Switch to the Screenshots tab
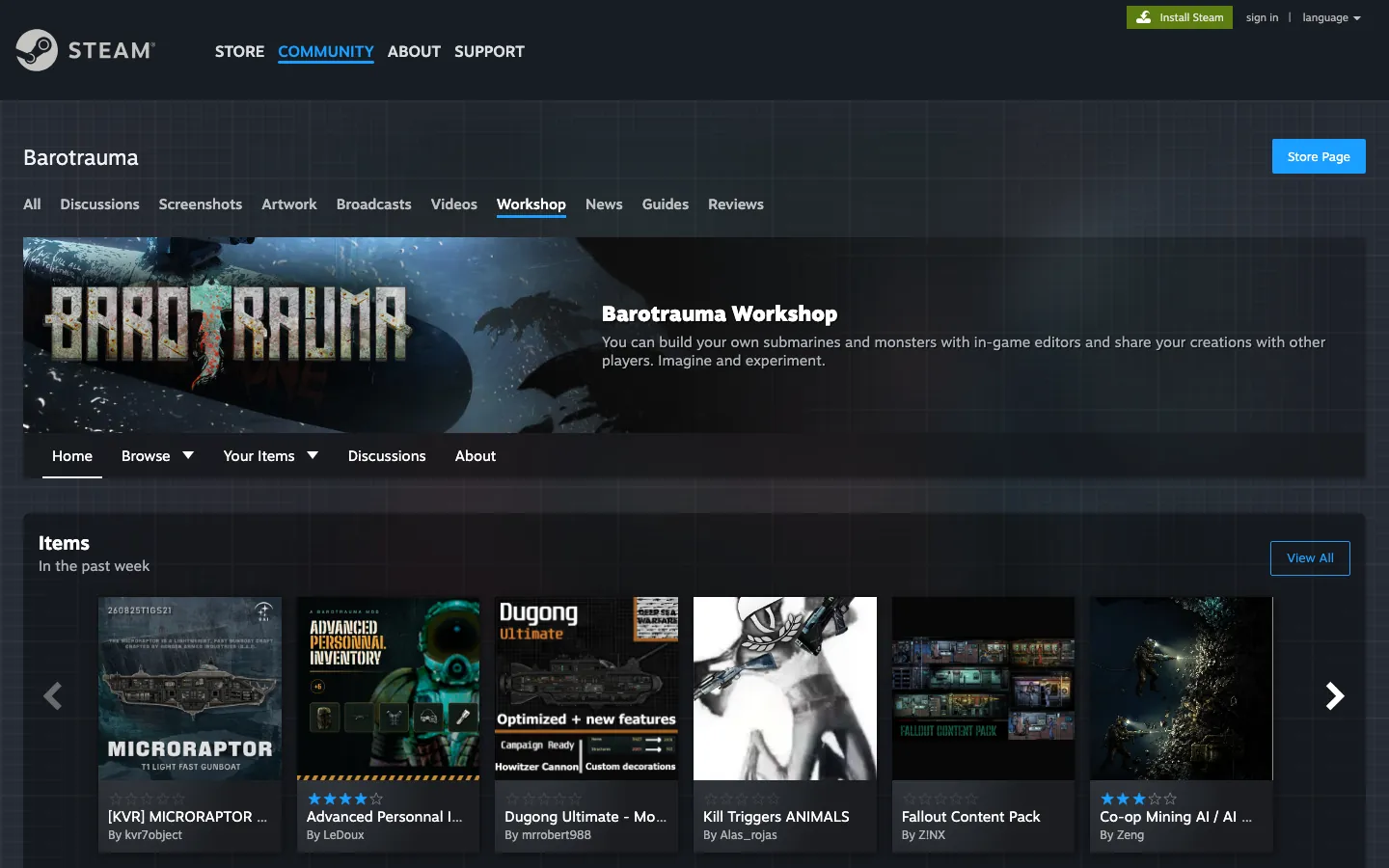Viewport: 1389px width, 868px height. [201, 204]
